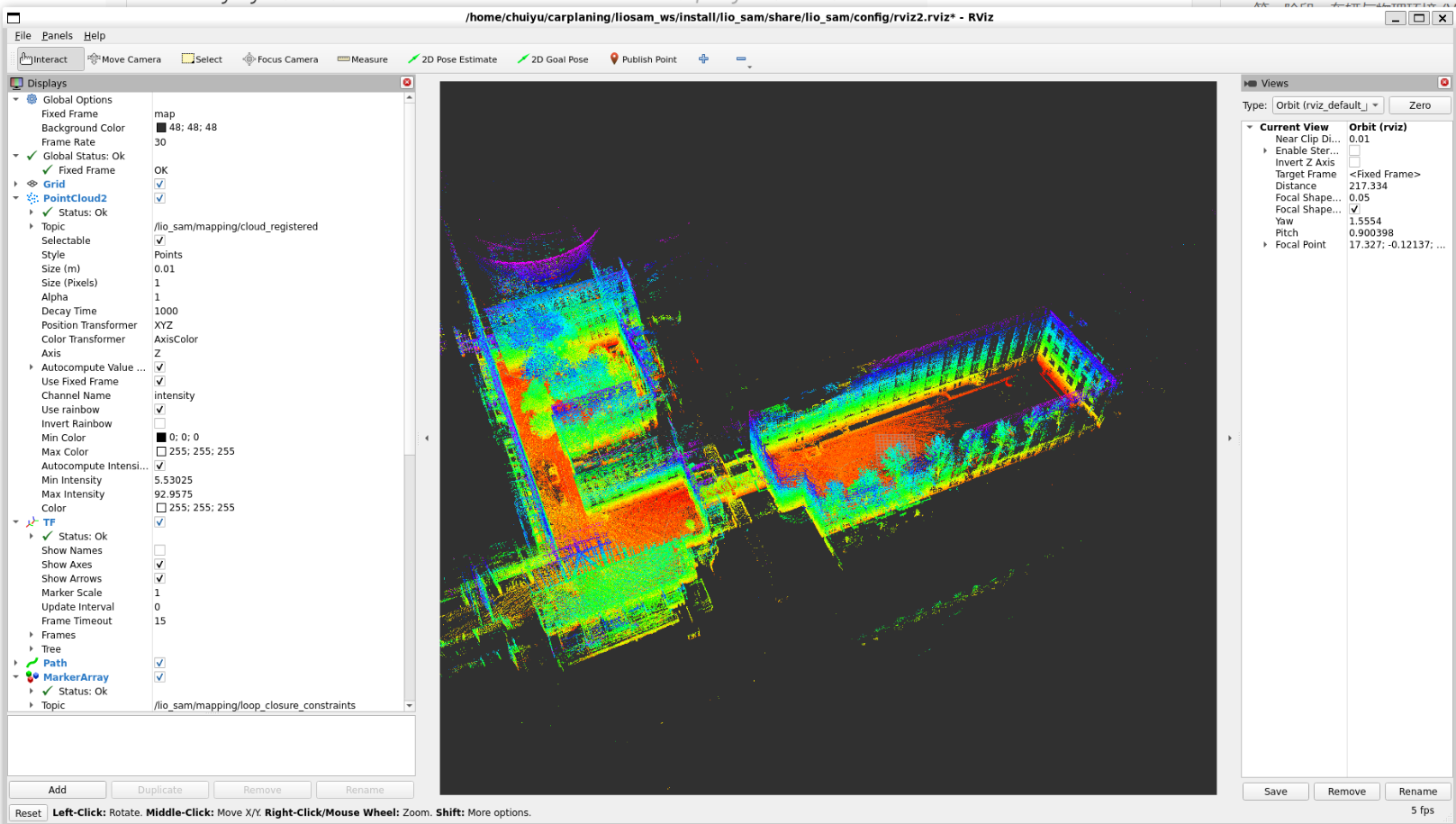Activate the Move Camera tool
Viewport: 1456px width, 824px height.
click(x=124, y=59)
